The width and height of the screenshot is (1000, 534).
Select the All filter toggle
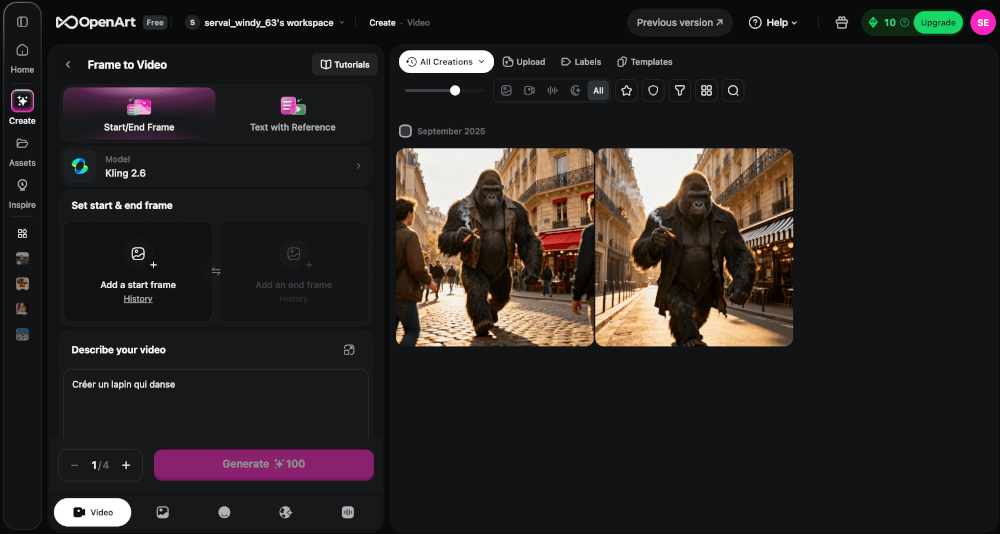(598, 91)
